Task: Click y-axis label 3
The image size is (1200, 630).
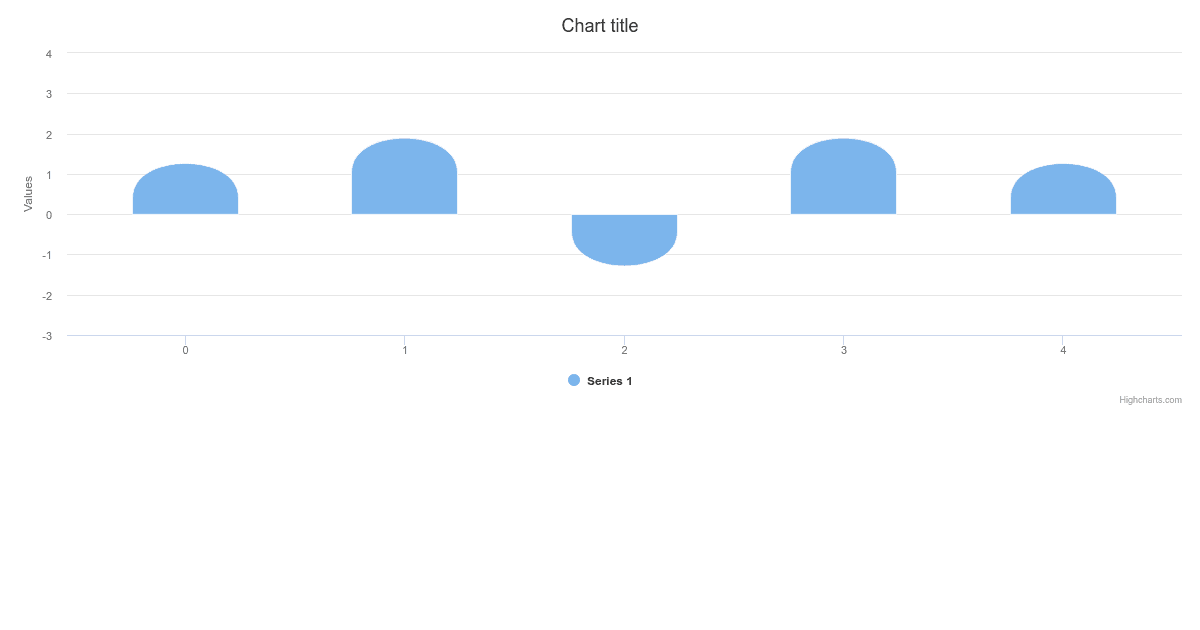Action: click(49, 94)
